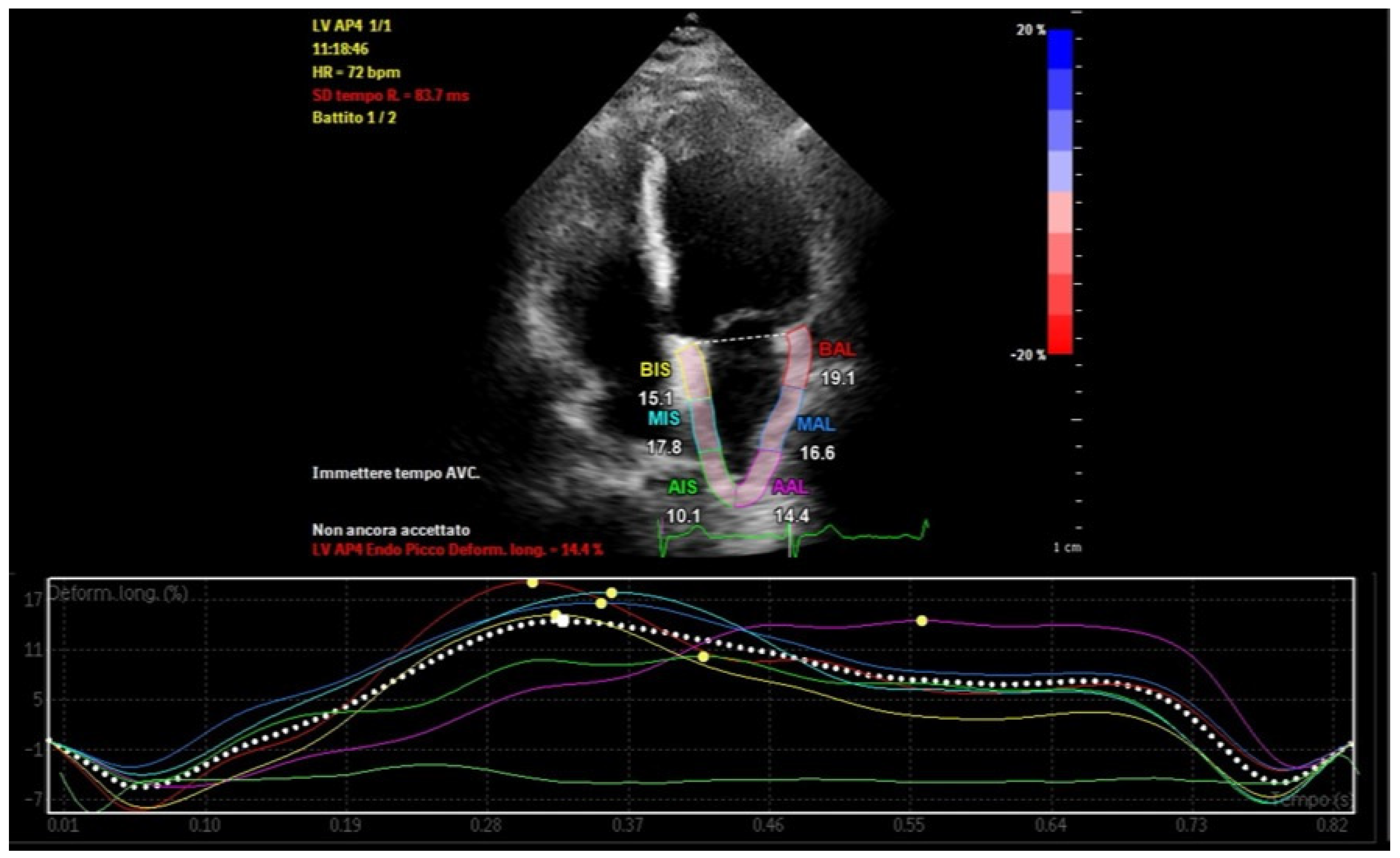
Task: Click the 'SD tempo R.' readout
Action: point(391,95)
